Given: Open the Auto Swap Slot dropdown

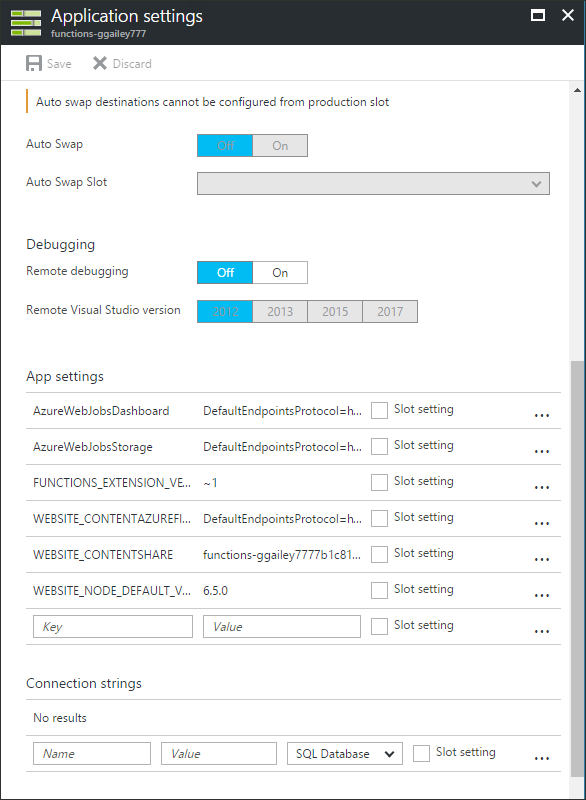Looking at the screenshot, I should 372,183.
